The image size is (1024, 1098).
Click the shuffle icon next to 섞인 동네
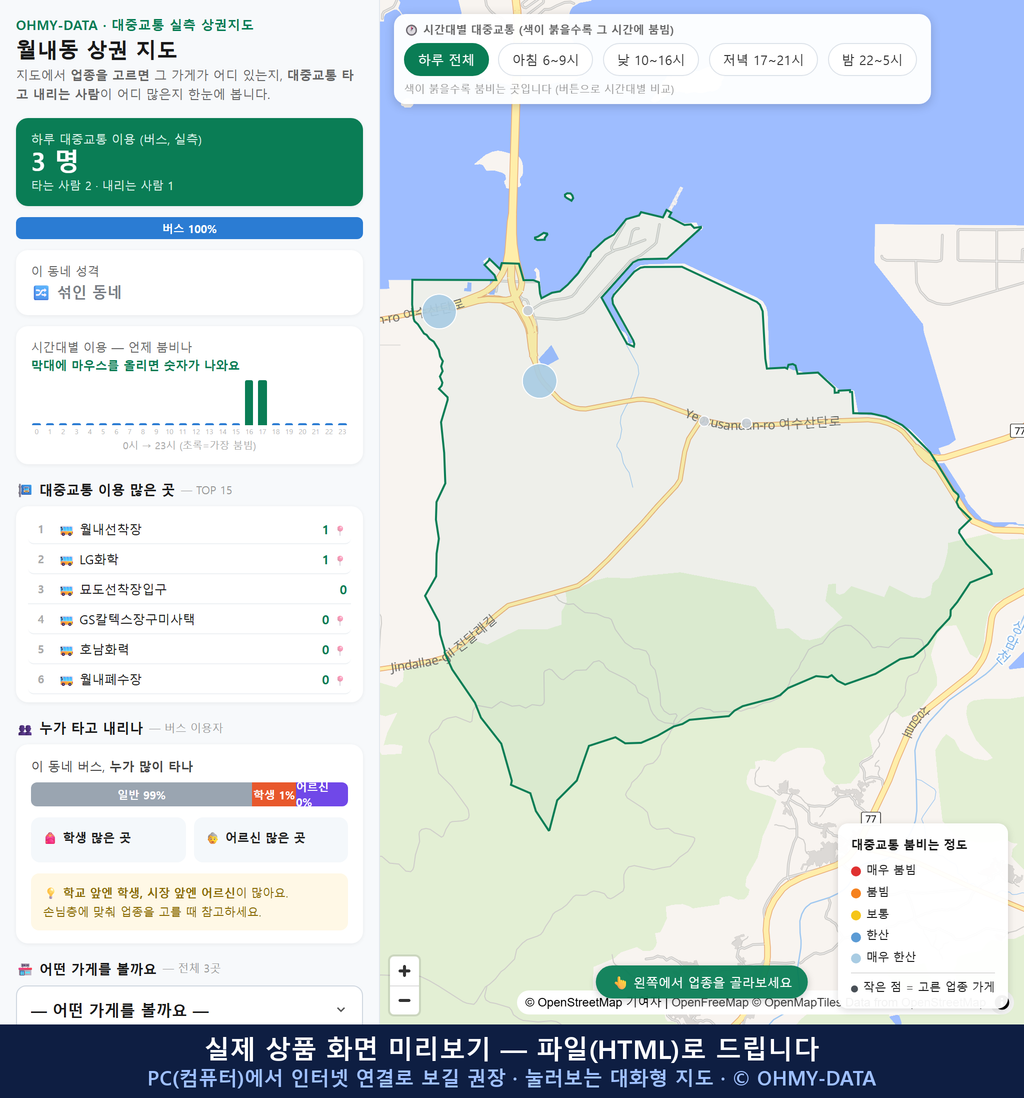(41, 293)
